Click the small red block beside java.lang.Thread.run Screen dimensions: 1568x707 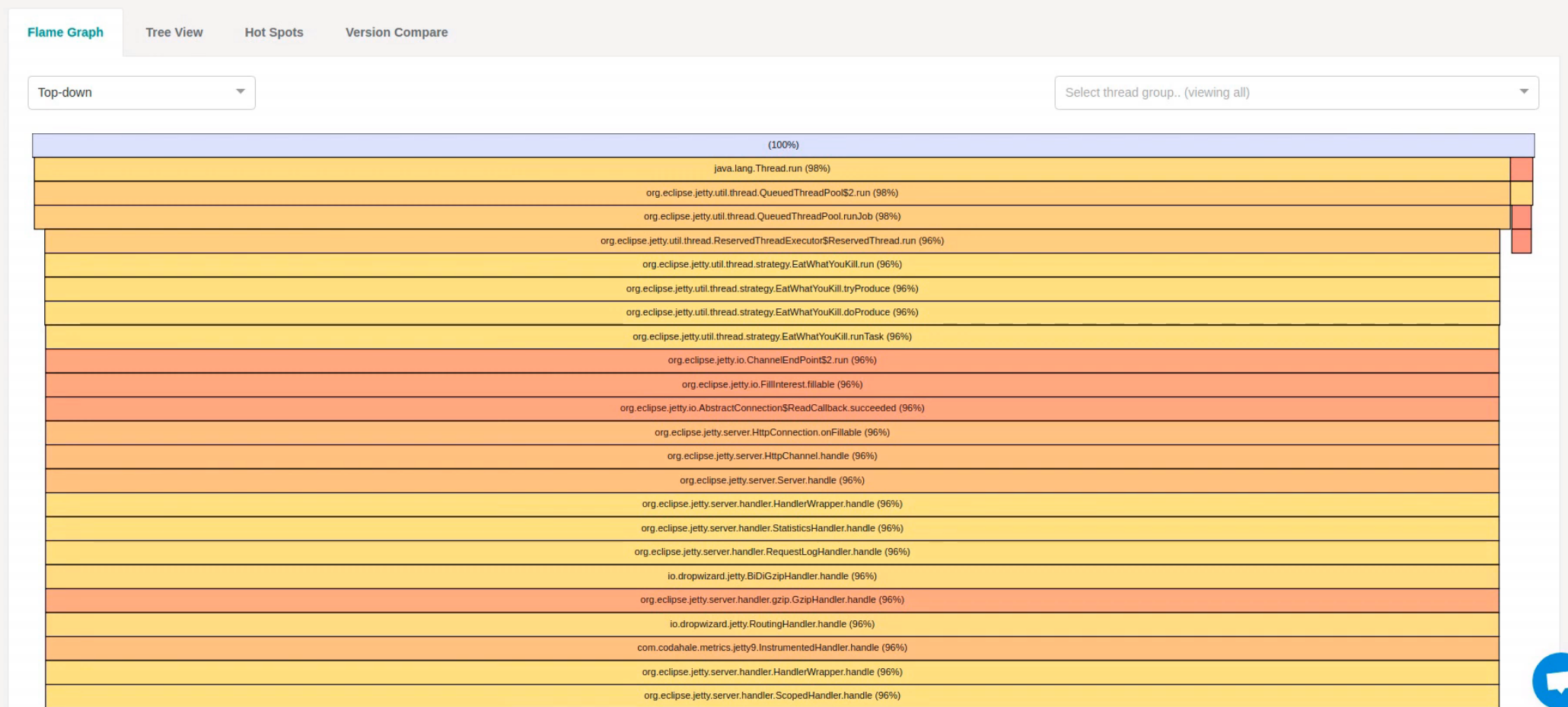click(1522, 169)
